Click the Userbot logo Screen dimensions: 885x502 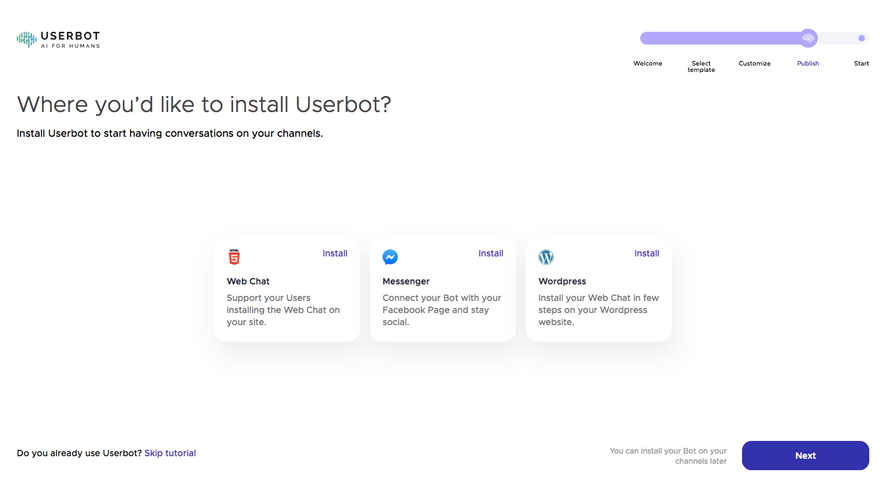[x=58, y=39]
